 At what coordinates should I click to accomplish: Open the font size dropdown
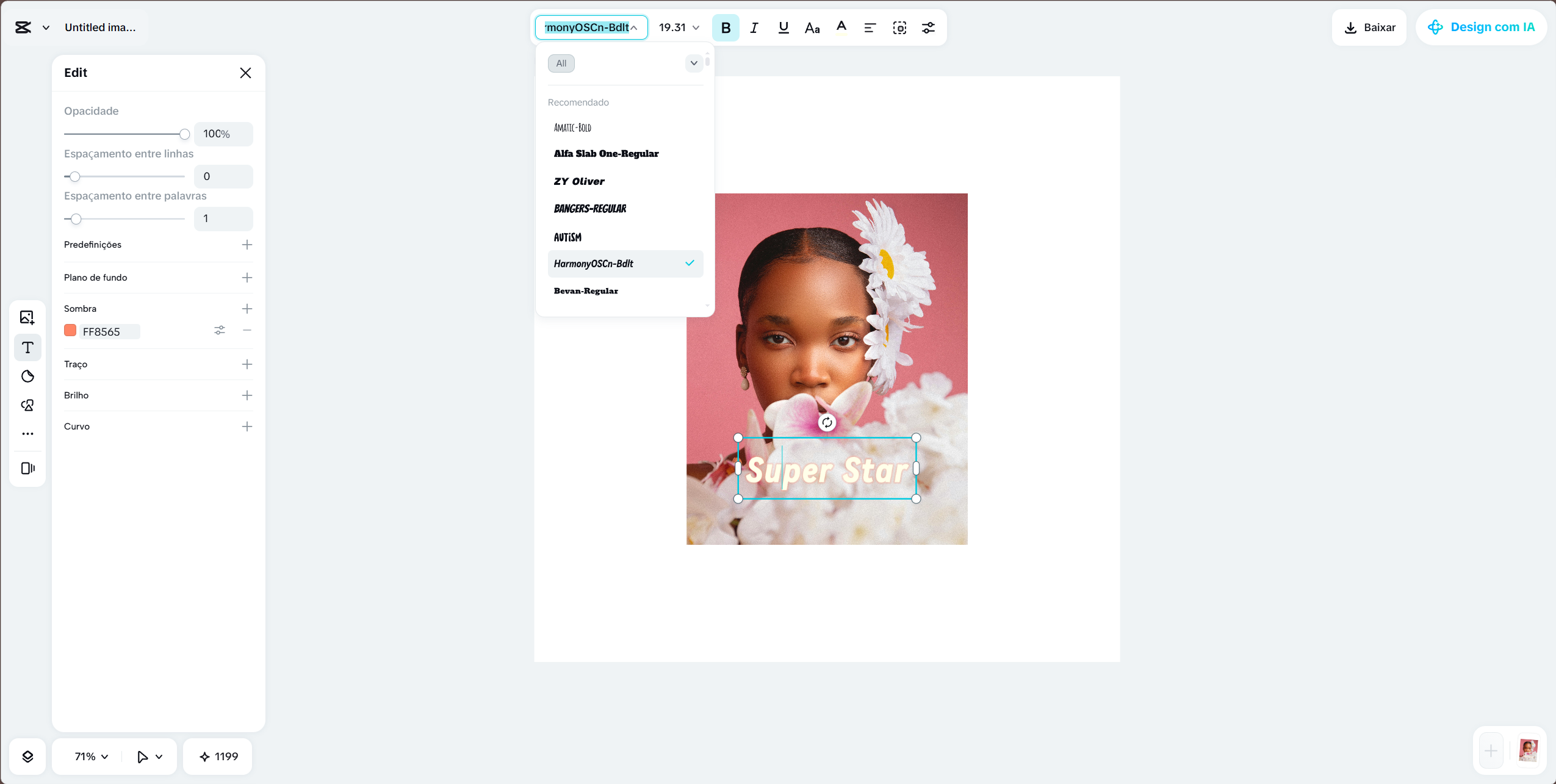click(679, 27)
